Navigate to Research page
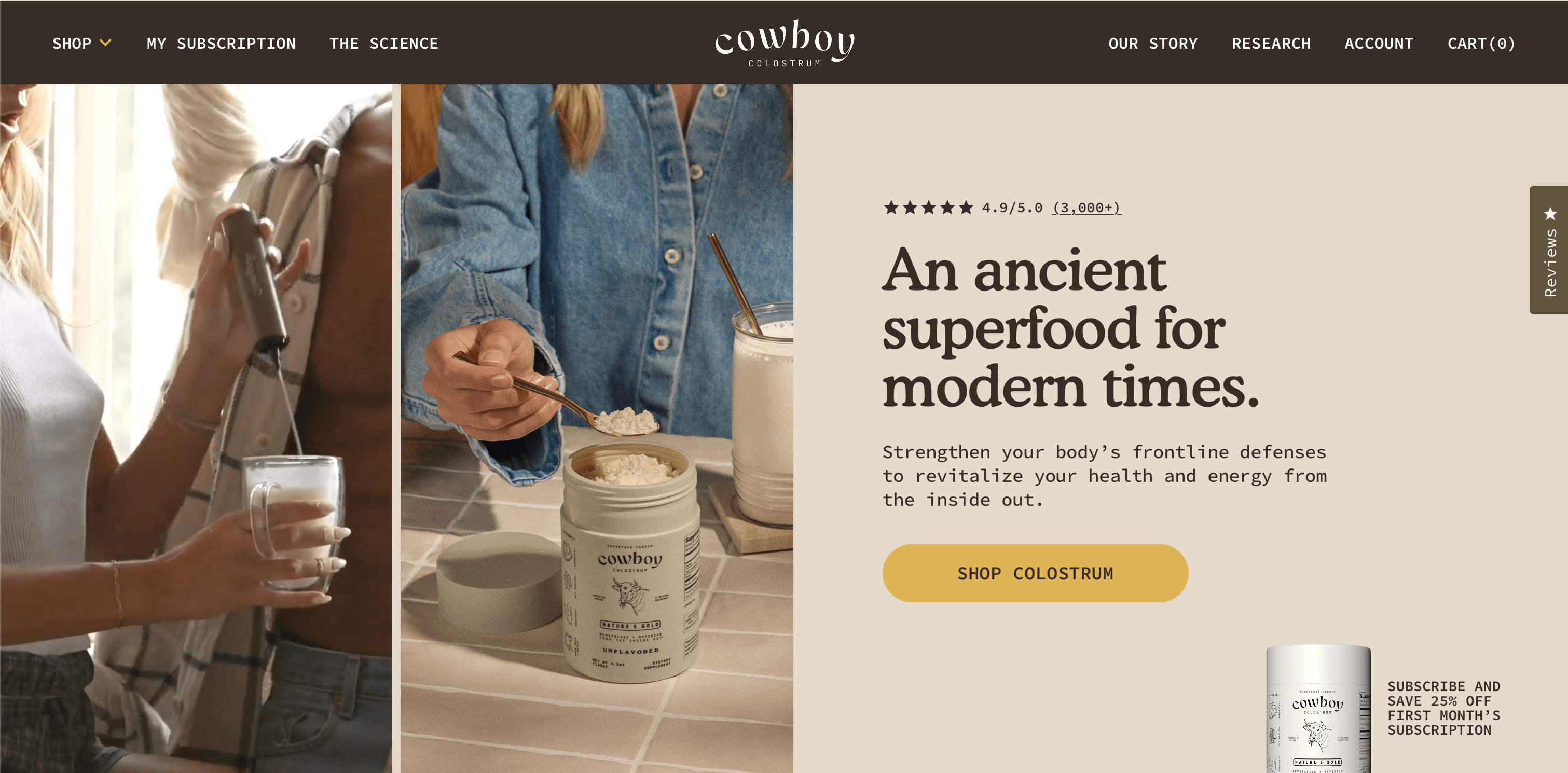This screenshot has width=1568, height=773. [1271, 44]
